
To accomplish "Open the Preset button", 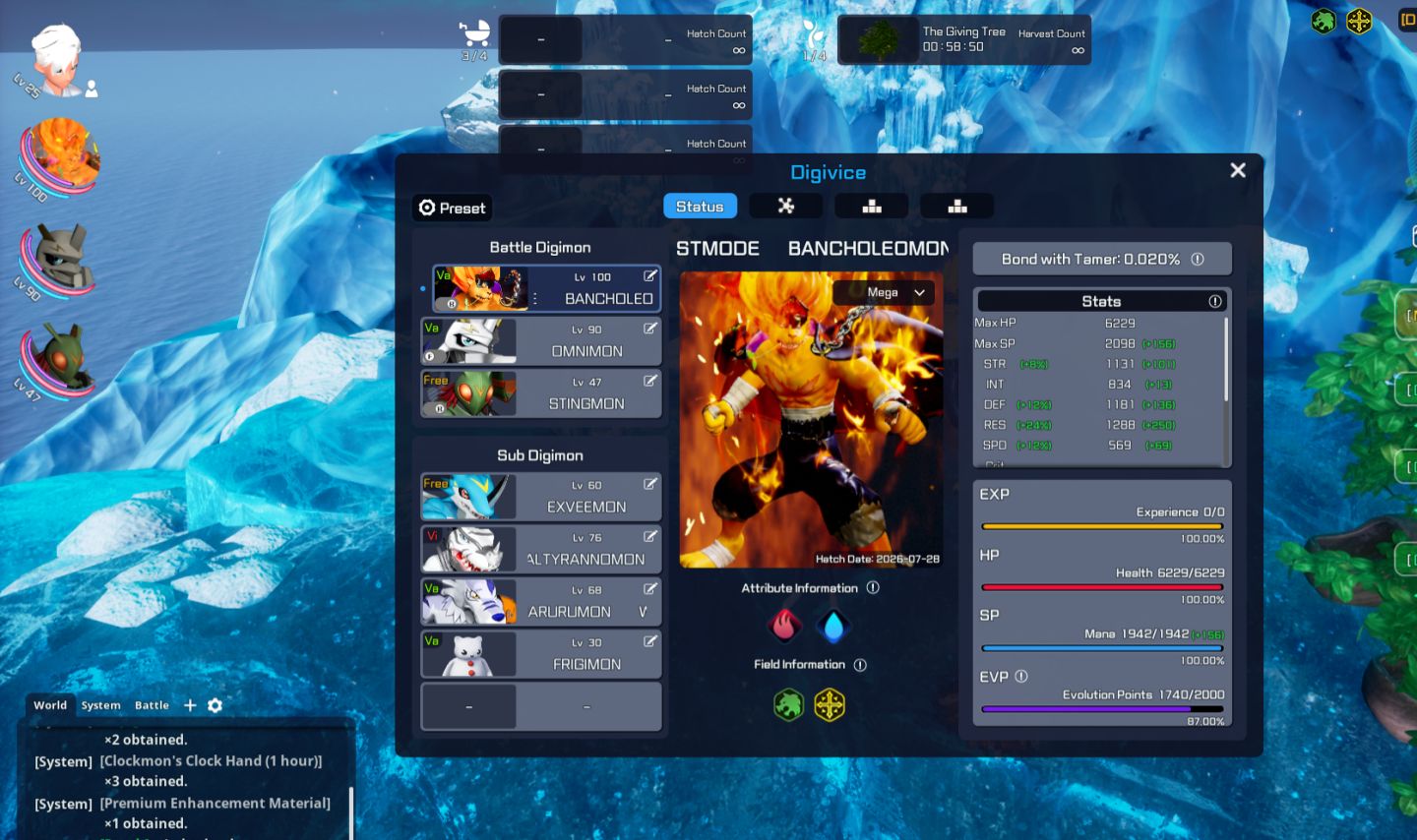I will [x=452, y=208].
